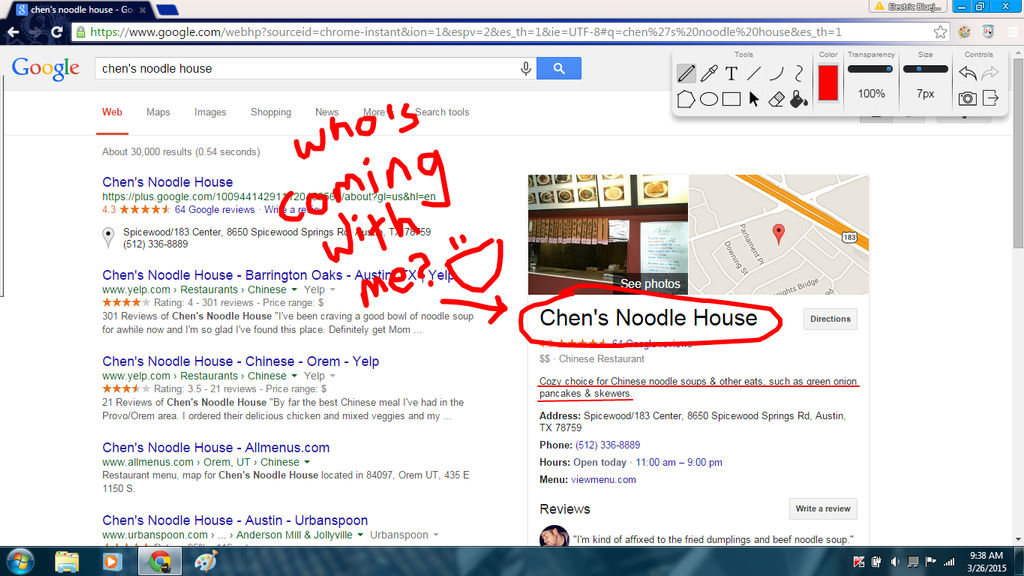Viewport: 1024px width, 576px height.
Task: Expand the dropdown arrow after Barrington Oaks yelp URL
Action: pos(295,289)
